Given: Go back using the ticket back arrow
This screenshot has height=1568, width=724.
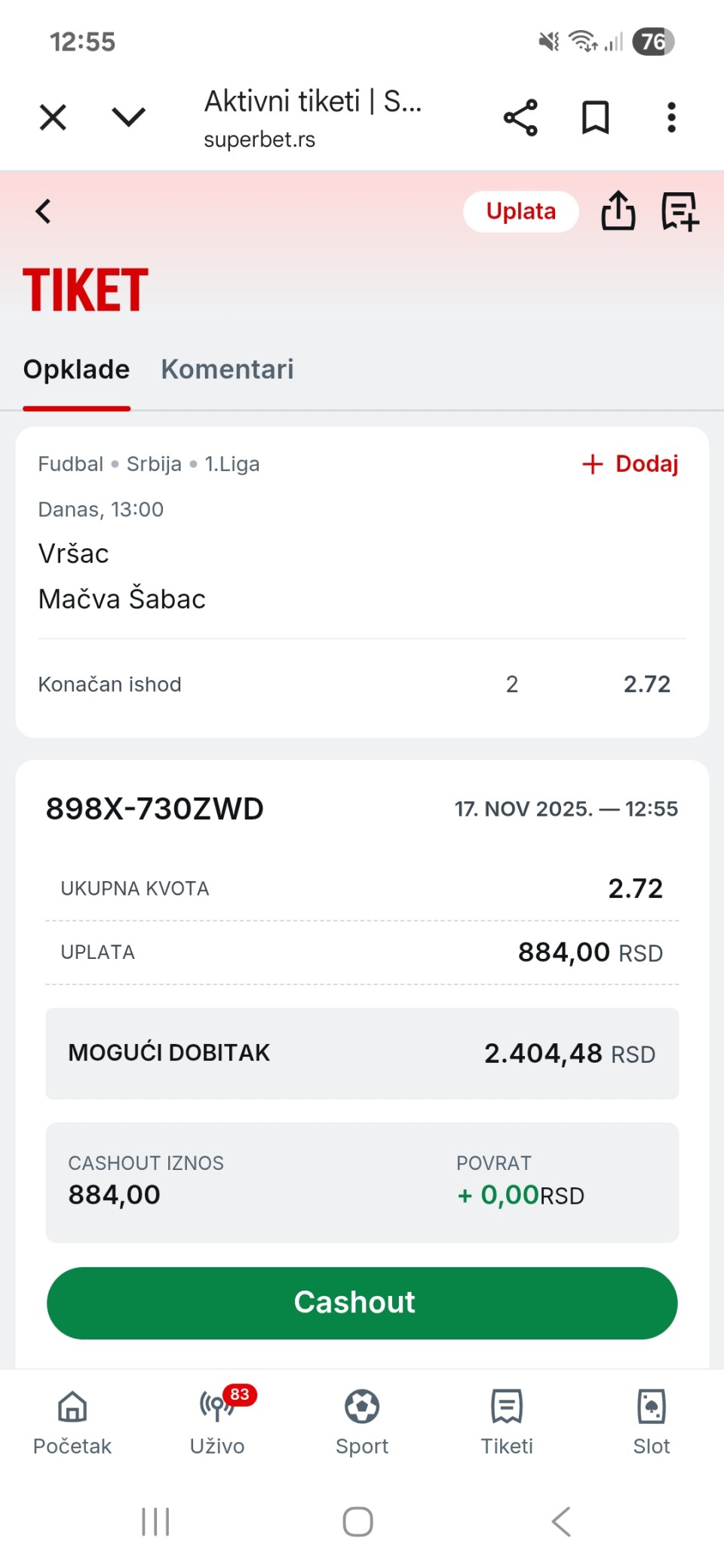Looking at the screenshot, I should click(x=44, y=211).
